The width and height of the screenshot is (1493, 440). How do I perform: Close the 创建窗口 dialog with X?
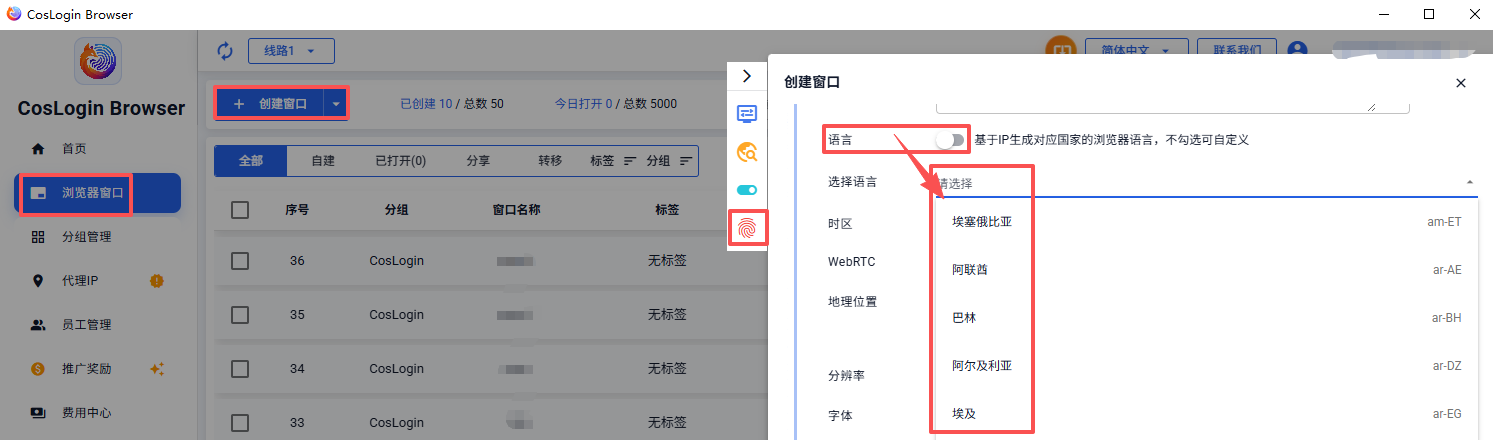click(x=1461, y=83)
